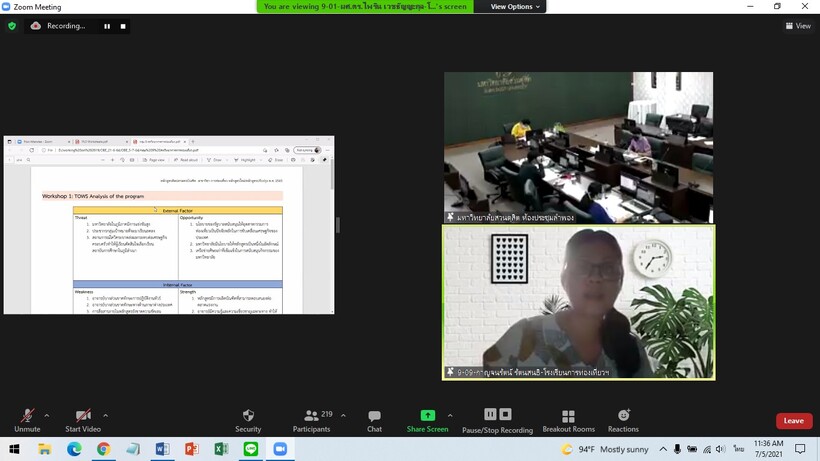Start Video in Zoom toolbar
820x461 pixels.
83,421
